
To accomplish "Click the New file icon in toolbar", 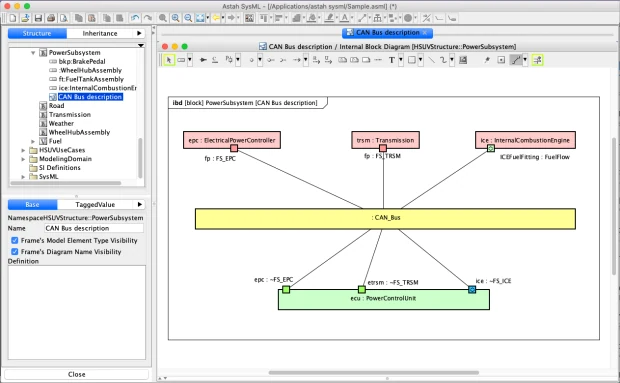I will click(13, 18).
